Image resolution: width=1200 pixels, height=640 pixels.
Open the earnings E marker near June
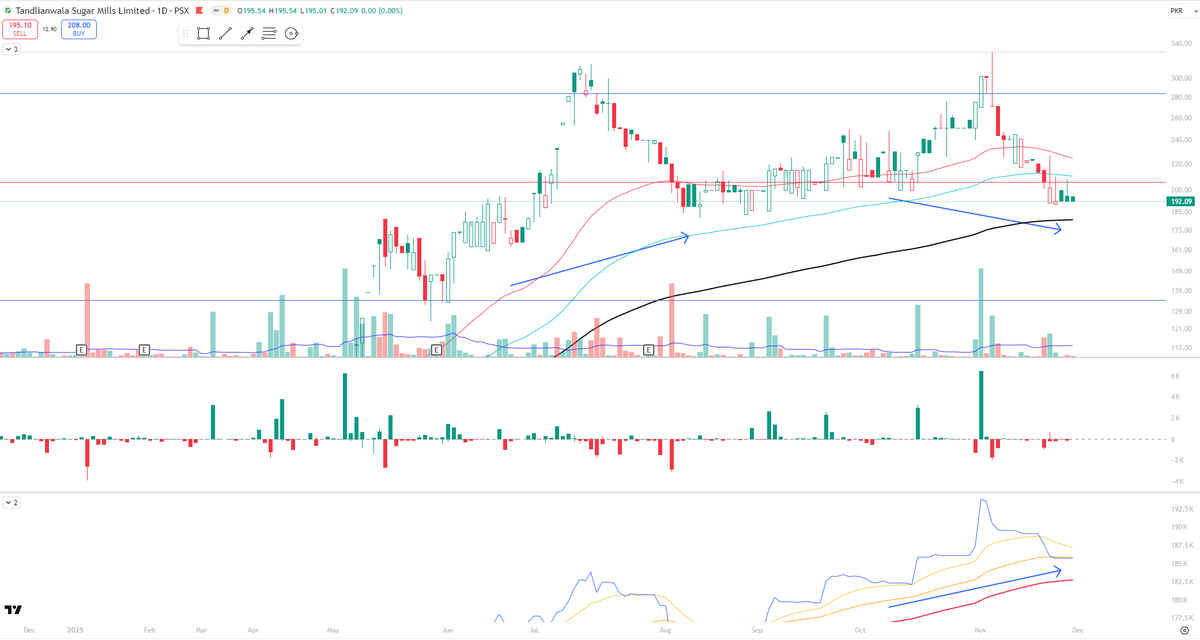click(435, 349)
